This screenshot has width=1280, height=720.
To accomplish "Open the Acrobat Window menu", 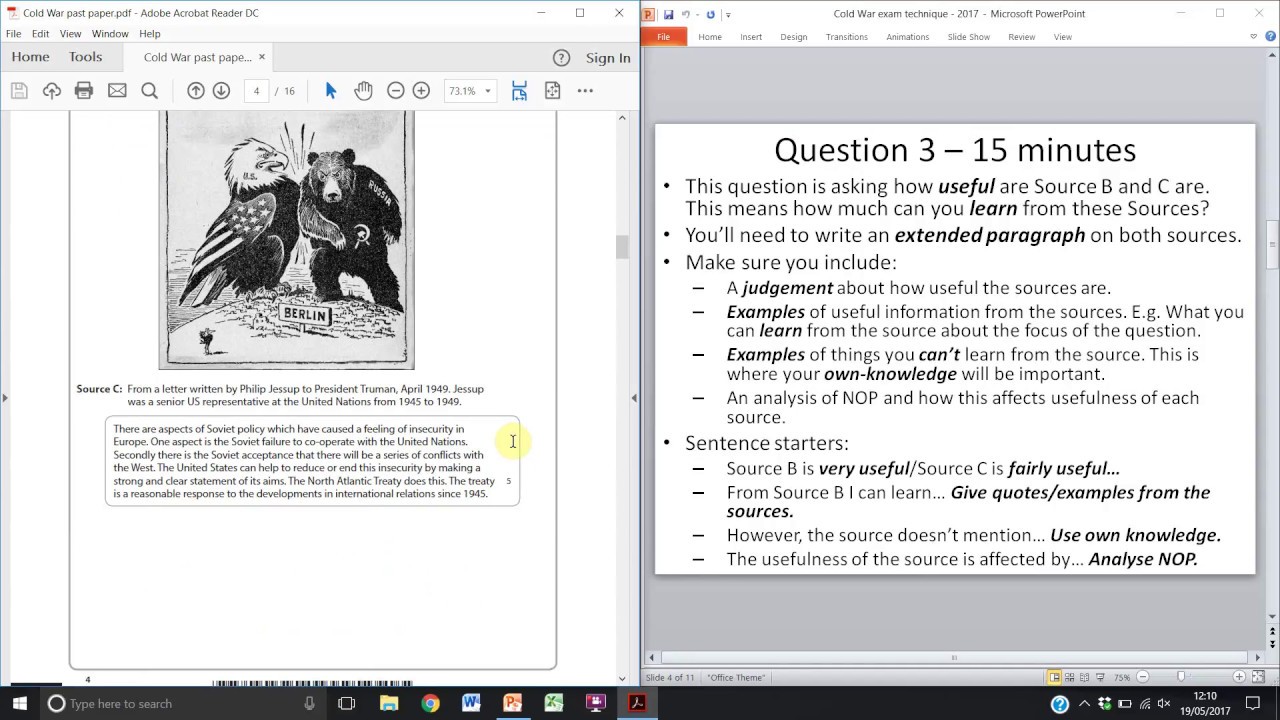I will click(x=110, y=34).
